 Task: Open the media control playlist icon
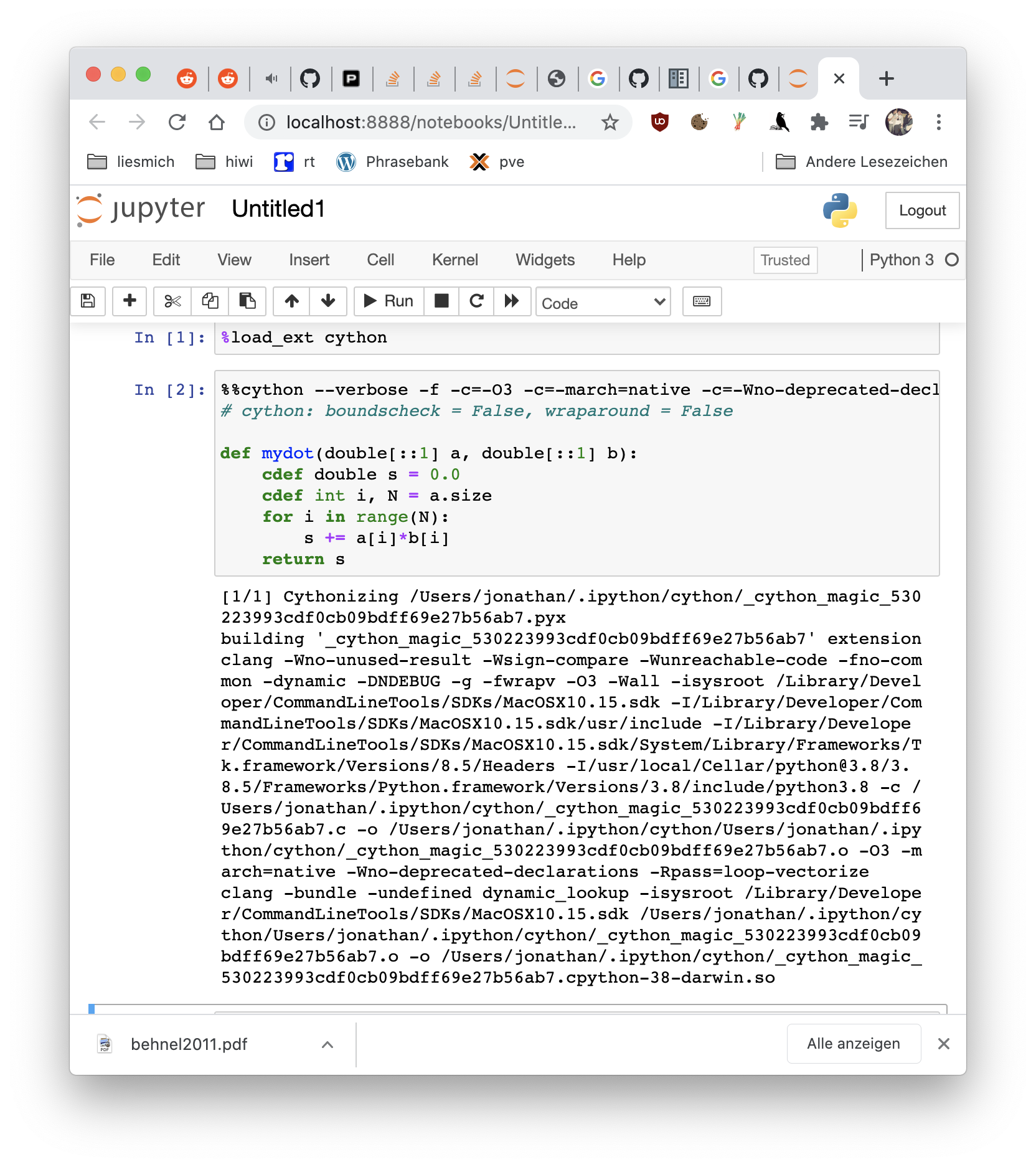coord(859,122)
